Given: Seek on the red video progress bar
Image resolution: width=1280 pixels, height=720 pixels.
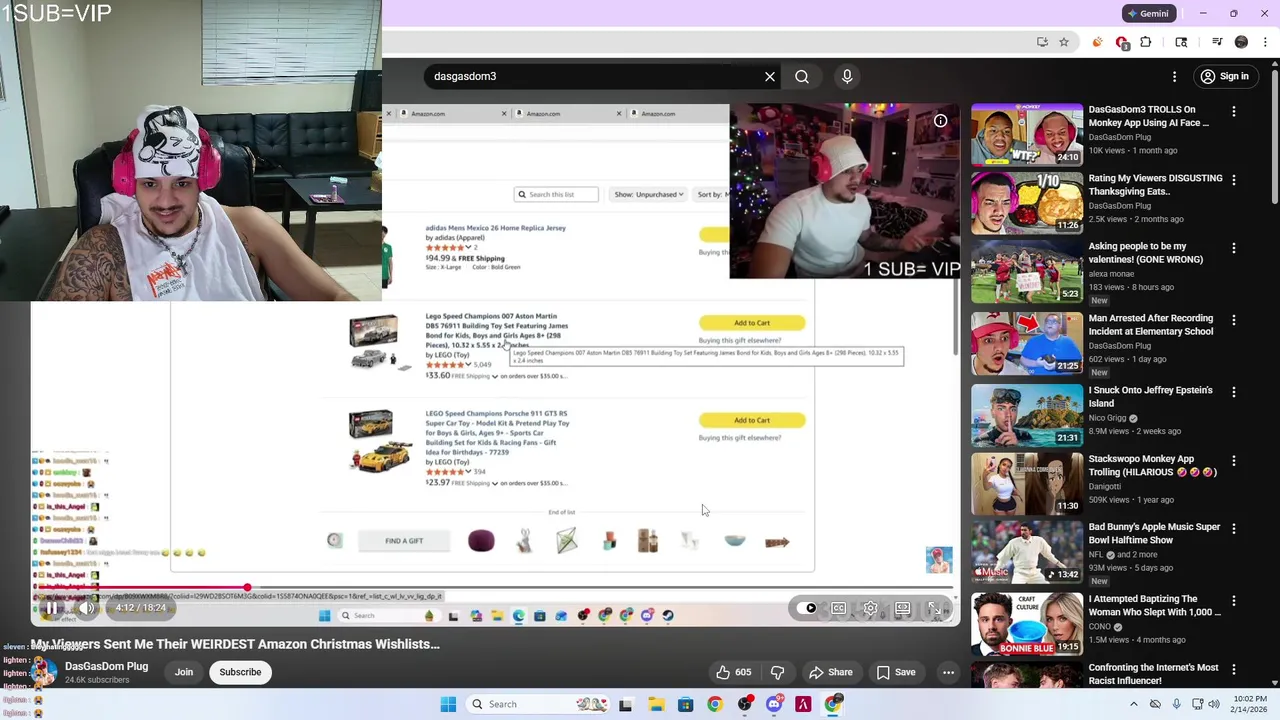Looking at the screenshot, I should pyautogui.click(x=495, y=588).
